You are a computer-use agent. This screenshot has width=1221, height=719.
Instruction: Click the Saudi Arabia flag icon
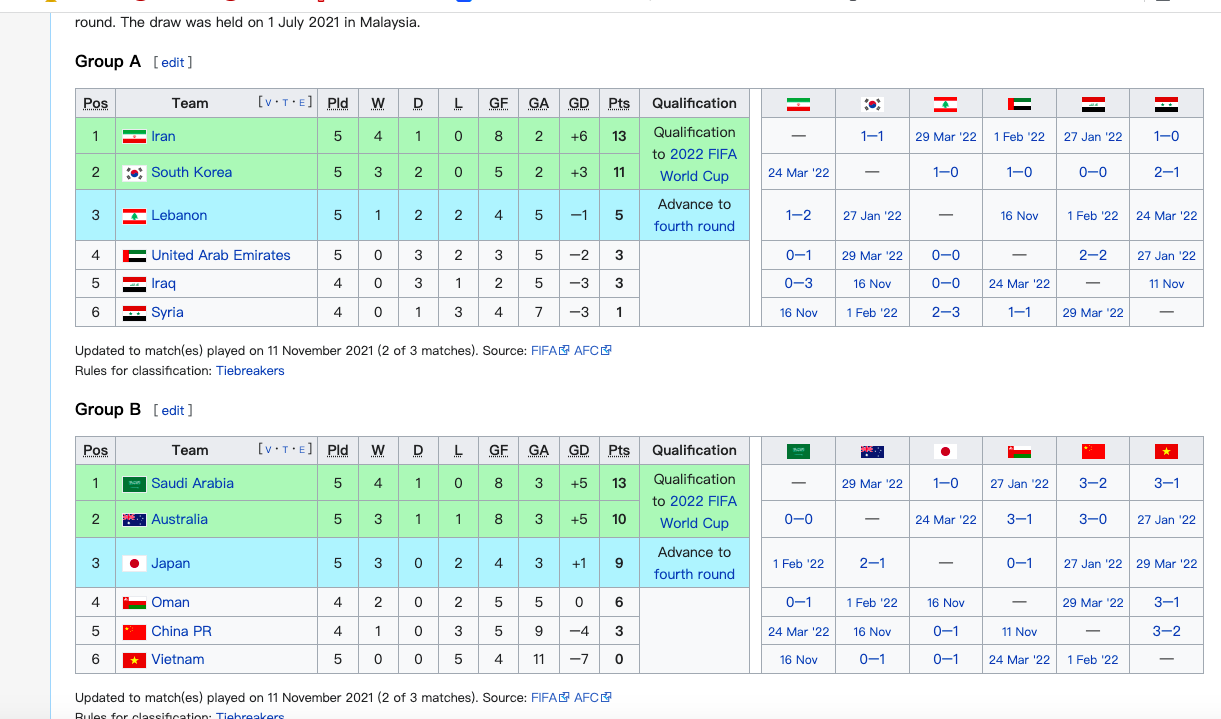tap(134, 483)
